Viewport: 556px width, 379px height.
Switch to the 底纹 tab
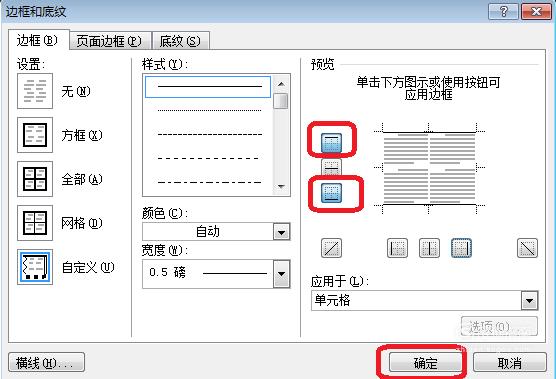[x=180, y=41]
